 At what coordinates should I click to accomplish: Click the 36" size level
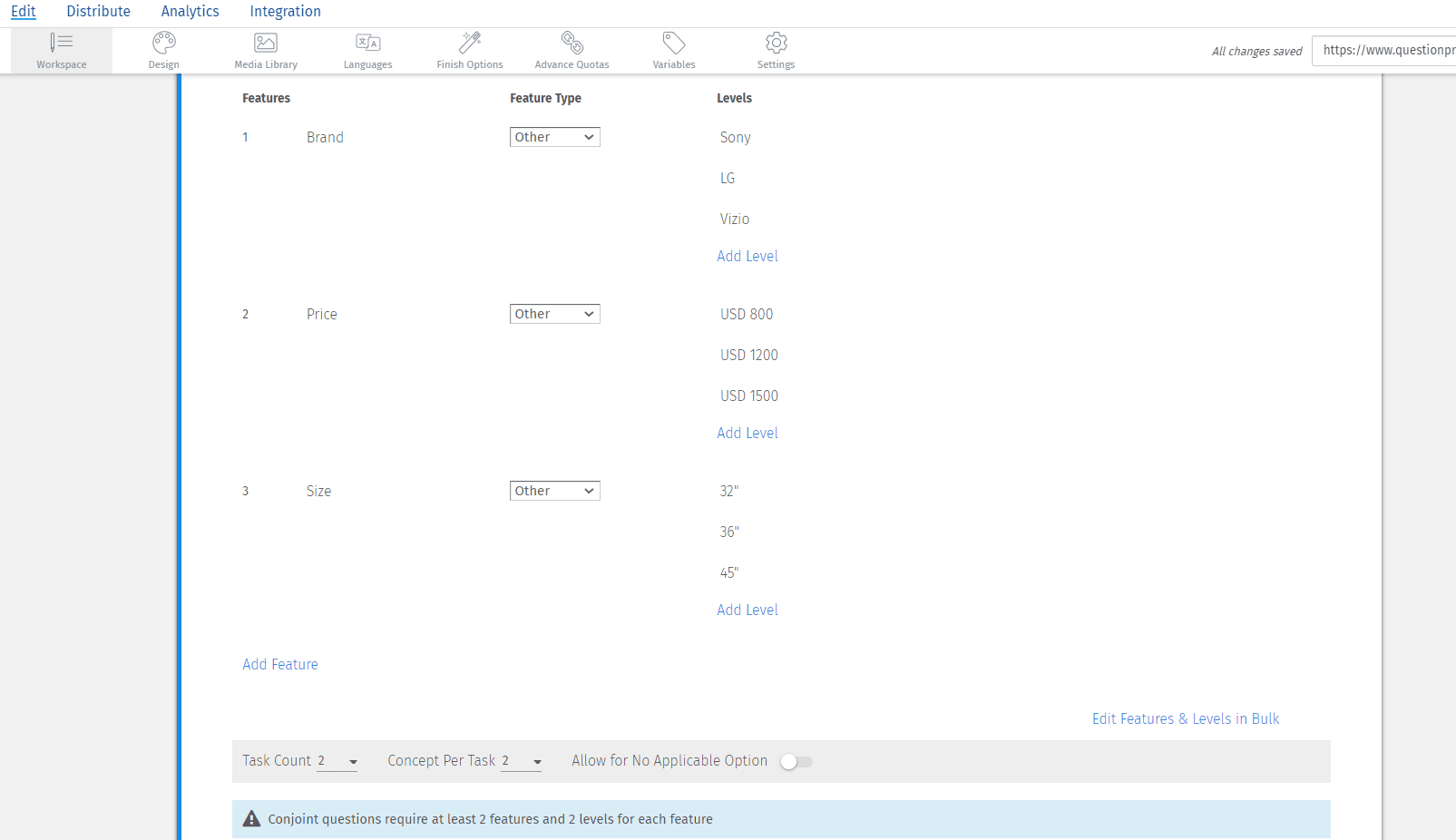(x=729, y=532)
